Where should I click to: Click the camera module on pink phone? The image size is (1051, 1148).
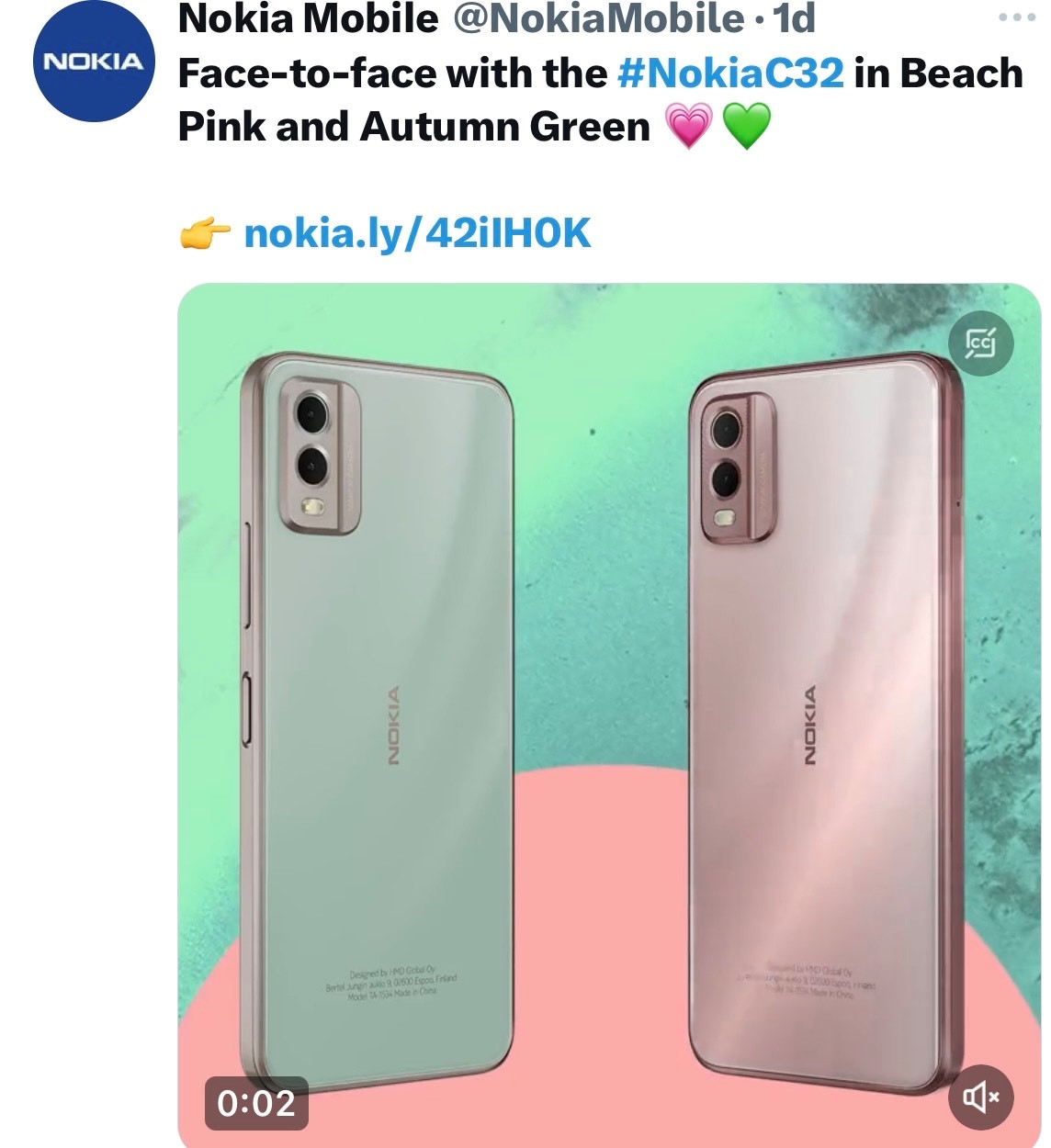pyautogui.click(x=738, y=468)
